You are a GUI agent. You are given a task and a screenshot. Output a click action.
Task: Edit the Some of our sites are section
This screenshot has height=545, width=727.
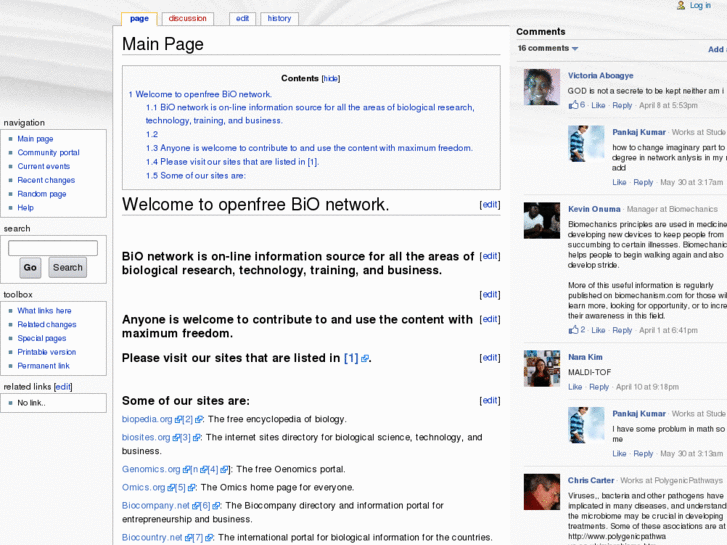(x=490, y=401)
